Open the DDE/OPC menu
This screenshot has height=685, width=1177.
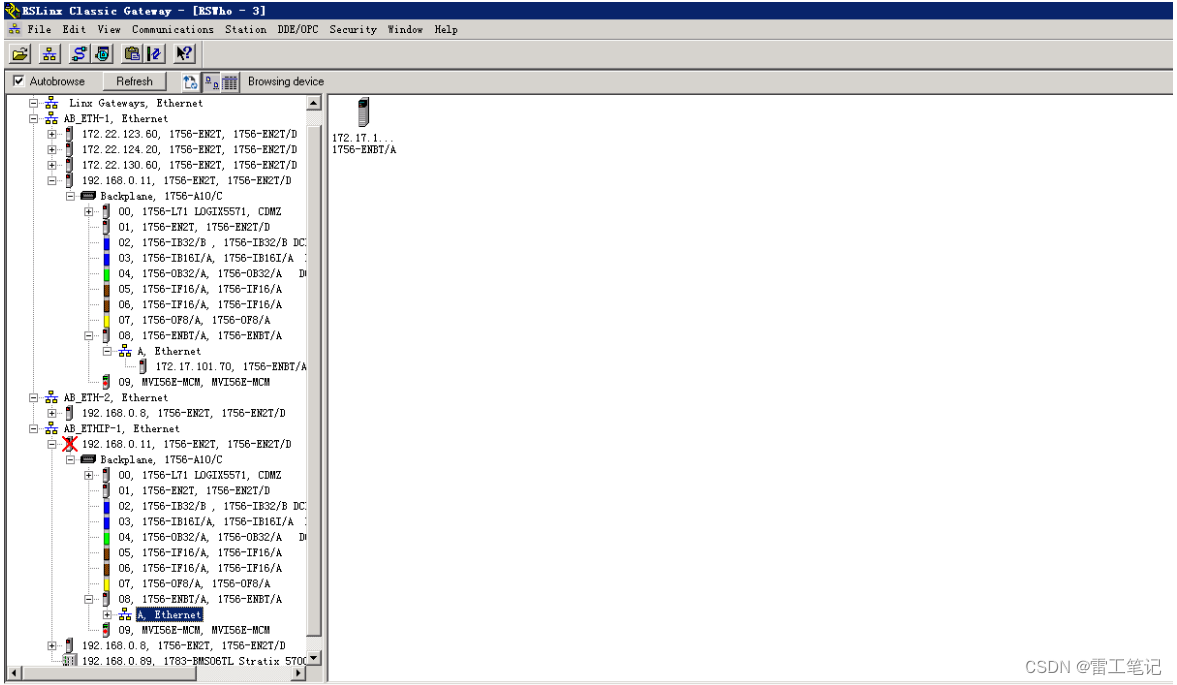pos(298,29)
